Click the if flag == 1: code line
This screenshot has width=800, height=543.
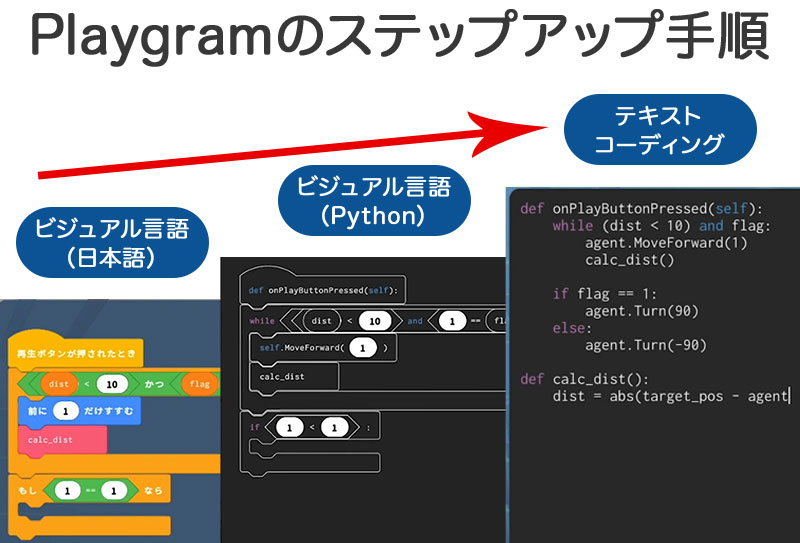coord(605,294)
